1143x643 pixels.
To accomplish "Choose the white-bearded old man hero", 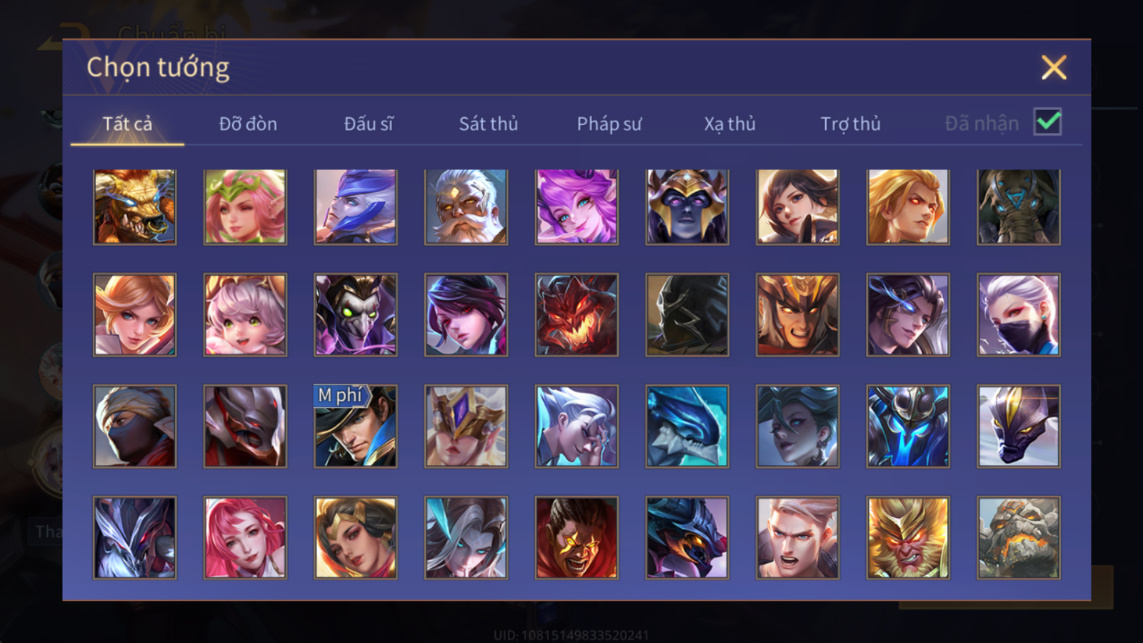I will coord(466,207).
